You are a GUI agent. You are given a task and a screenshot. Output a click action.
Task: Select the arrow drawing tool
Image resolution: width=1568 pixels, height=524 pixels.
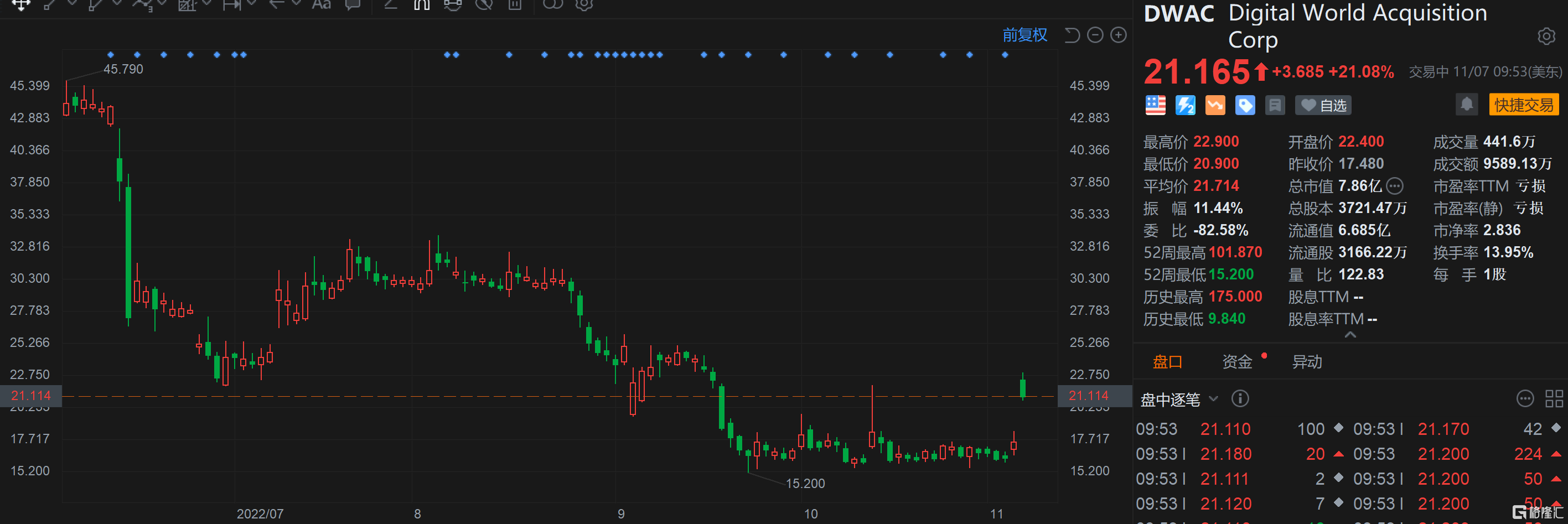[277, 4]
